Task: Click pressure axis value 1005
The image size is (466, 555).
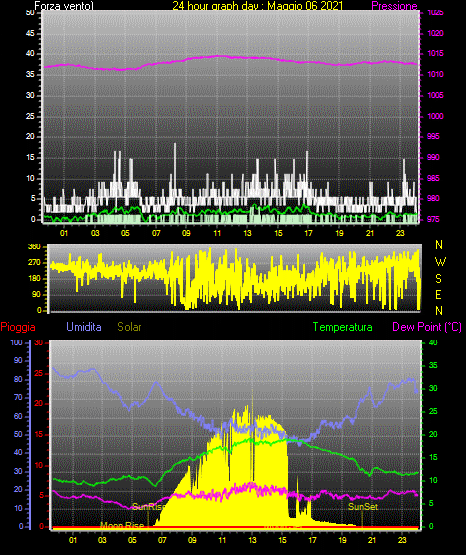Action: click(x=435, y=95)
